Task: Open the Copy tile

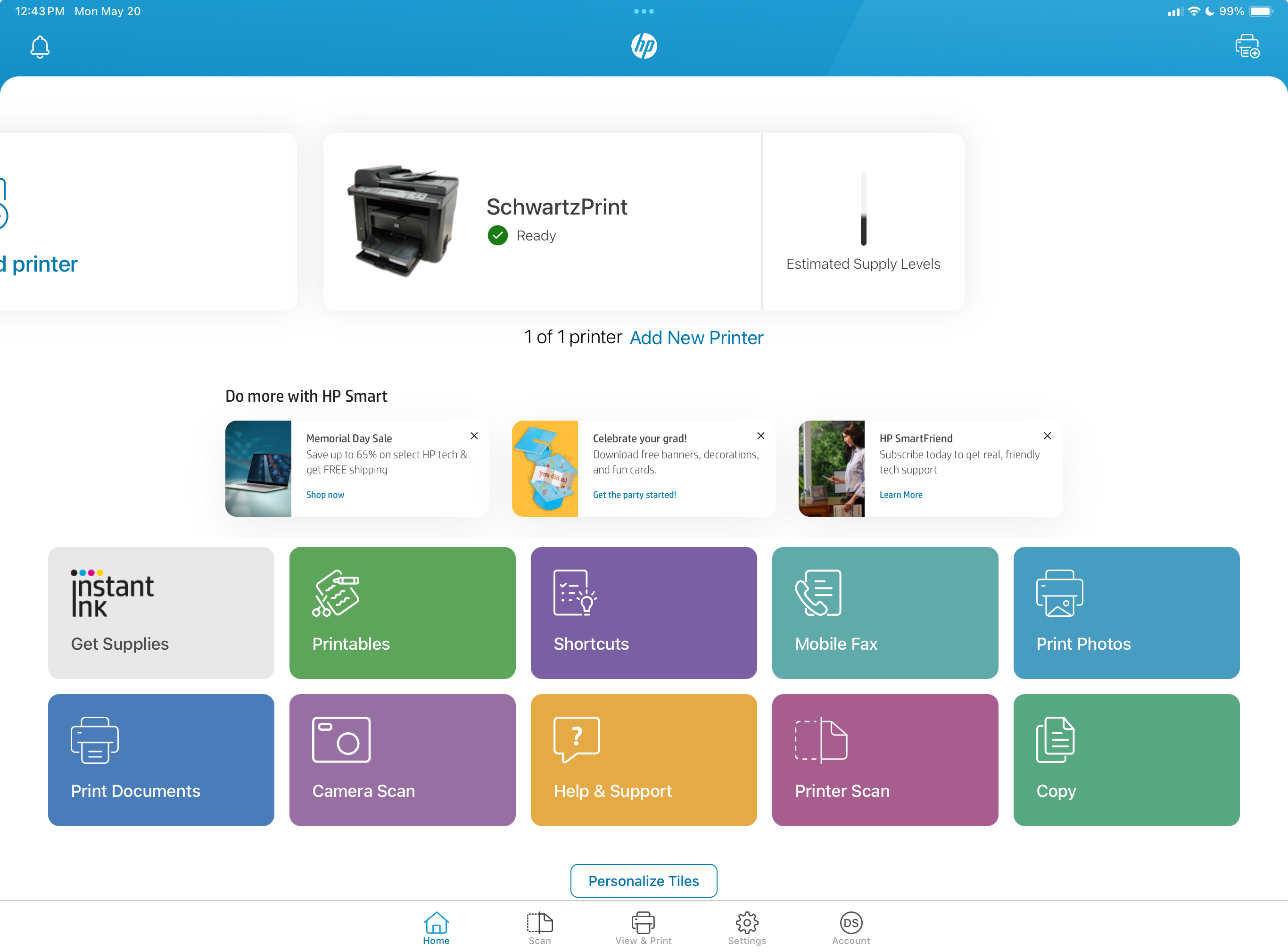Action: 1125,759
